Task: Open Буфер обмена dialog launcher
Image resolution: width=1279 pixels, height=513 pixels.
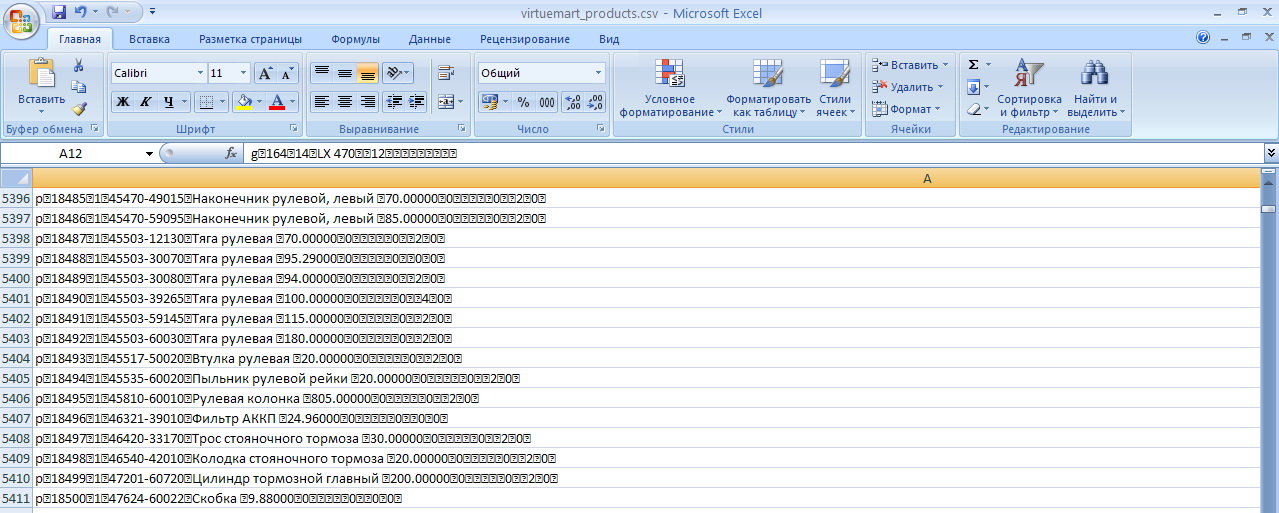Action: coord(95,129)
